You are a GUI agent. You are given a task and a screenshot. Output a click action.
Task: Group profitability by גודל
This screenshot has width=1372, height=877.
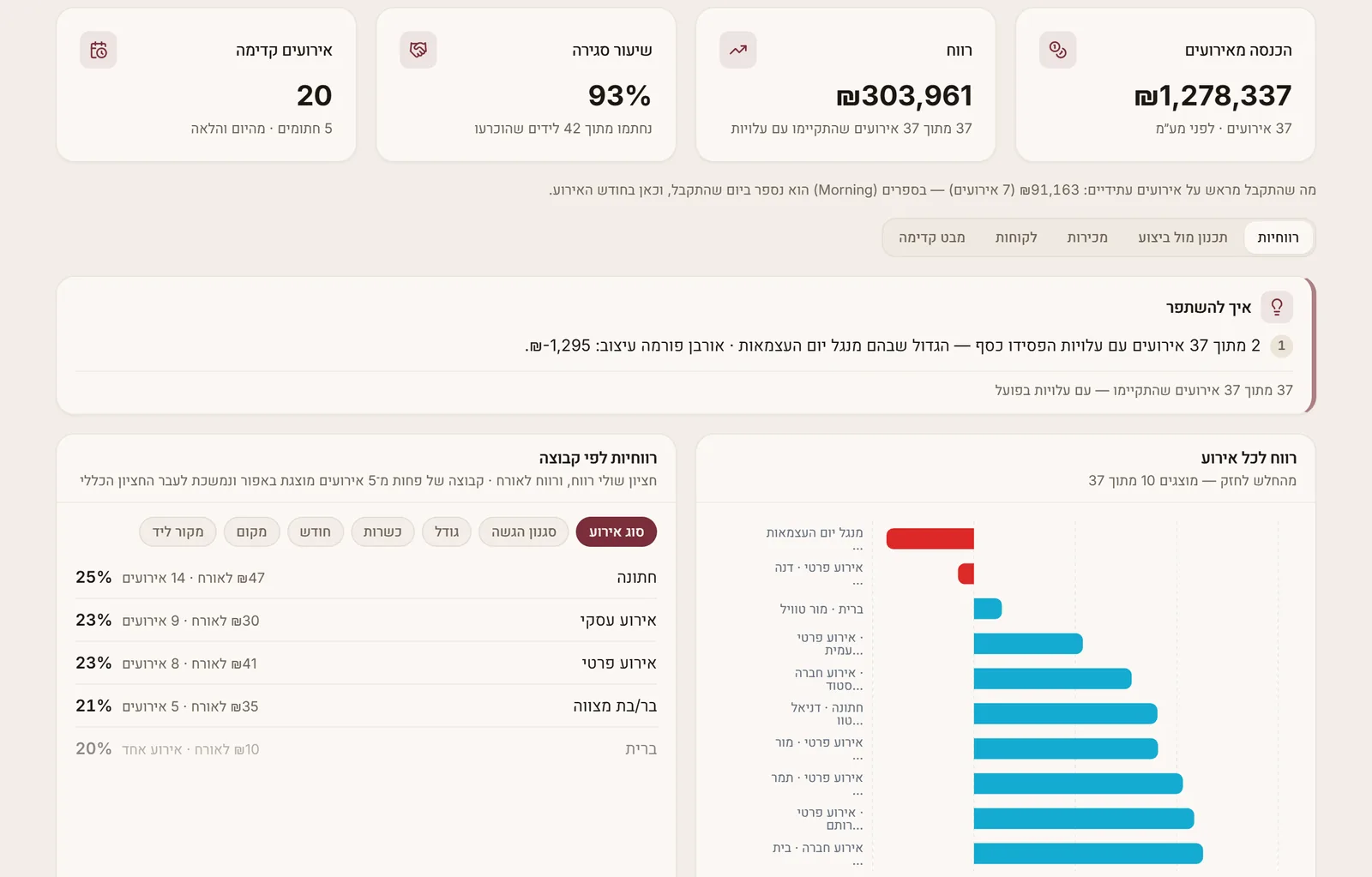[x=447, y=532]
